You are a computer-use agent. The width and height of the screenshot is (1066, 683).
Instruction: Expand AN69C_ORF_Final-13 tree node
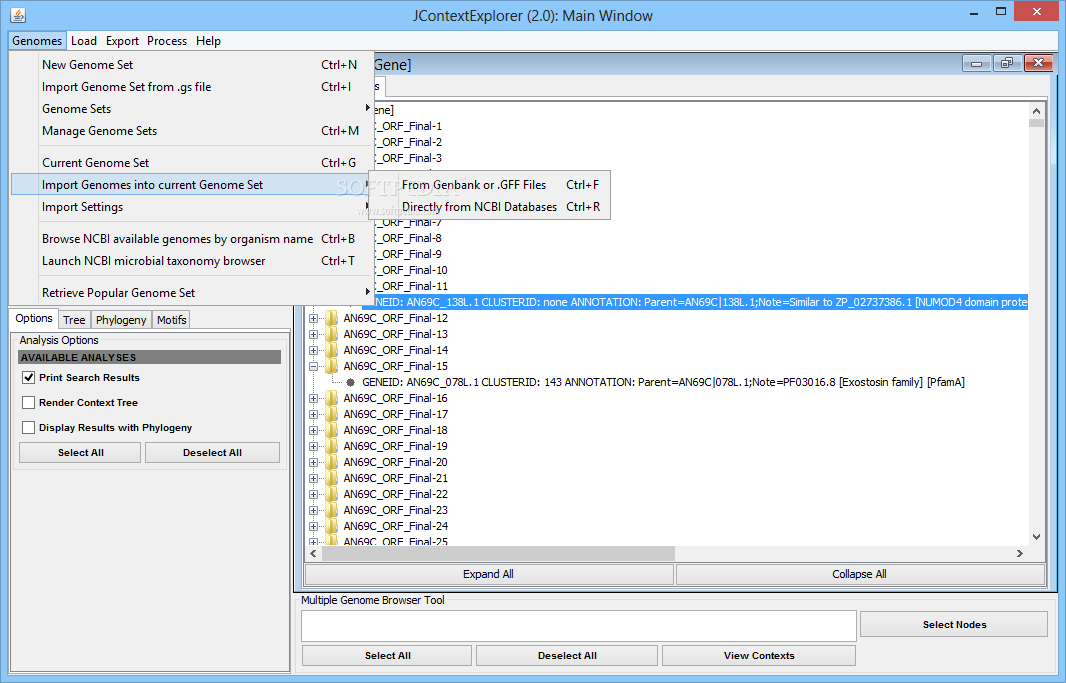pyautogui.click(x=313, y=334)
